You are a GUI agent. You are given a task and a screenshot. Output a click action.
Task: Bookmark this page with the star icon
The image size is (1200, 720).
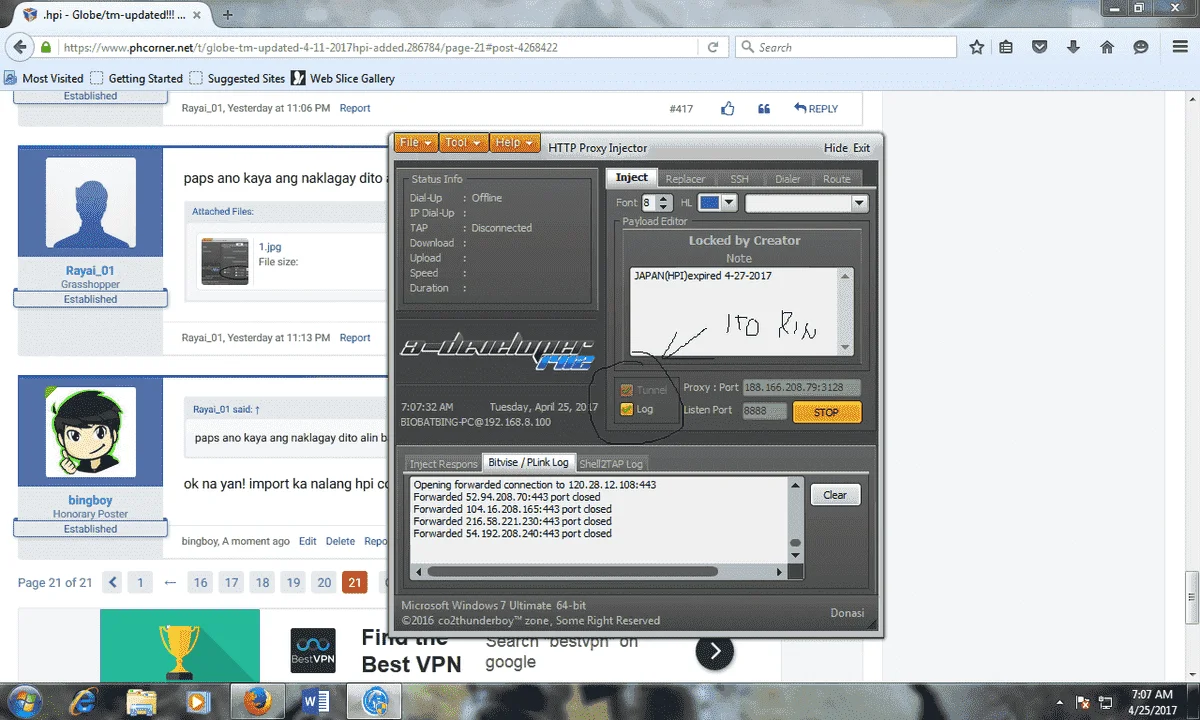(977, 47)
